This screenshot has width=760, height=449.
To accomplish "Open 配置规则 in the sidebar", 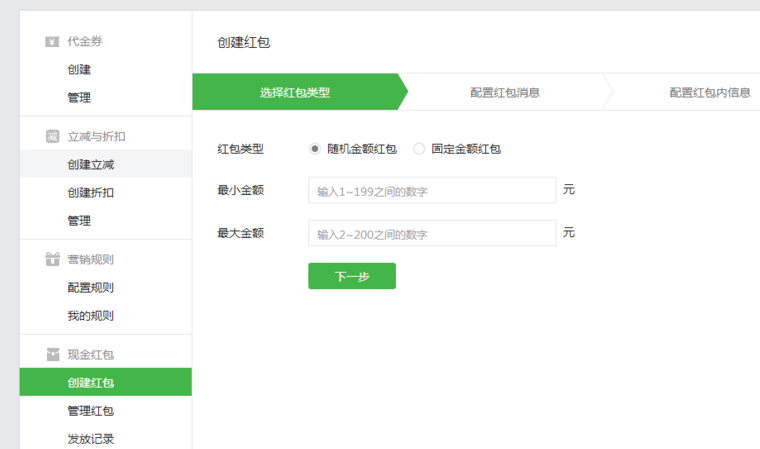I will [91, 288].
